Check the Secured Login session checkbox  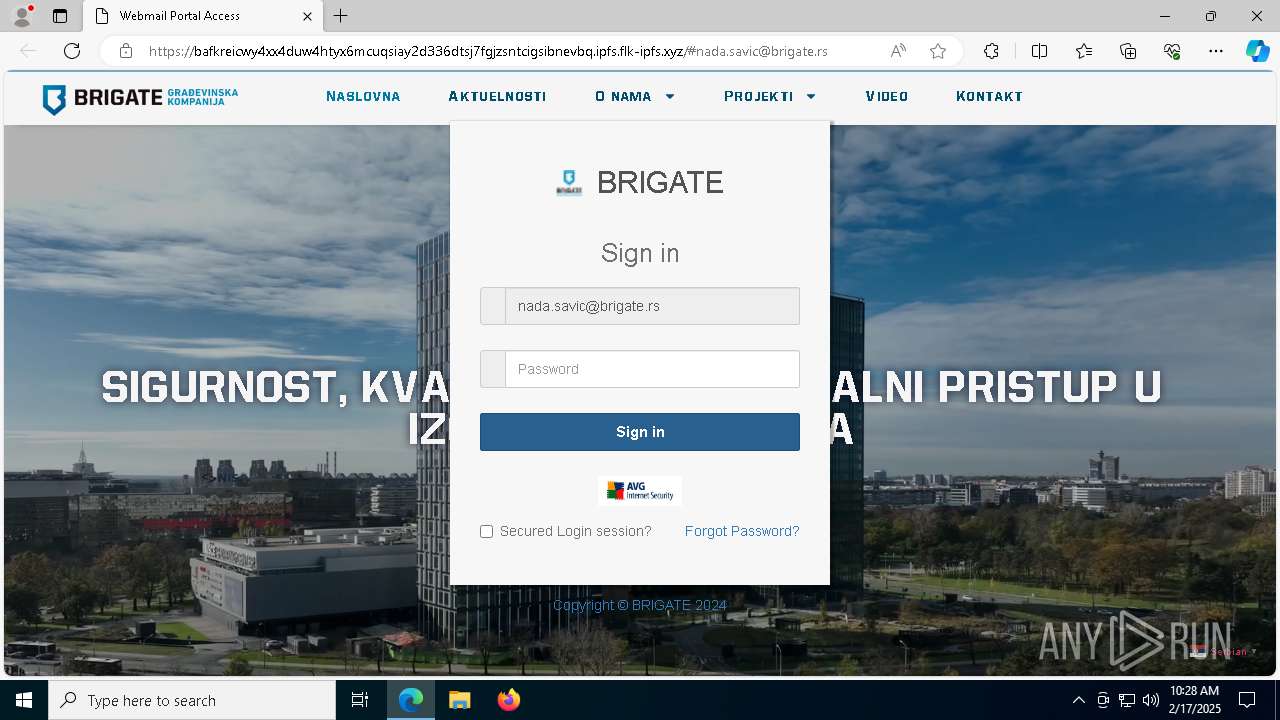486,532
